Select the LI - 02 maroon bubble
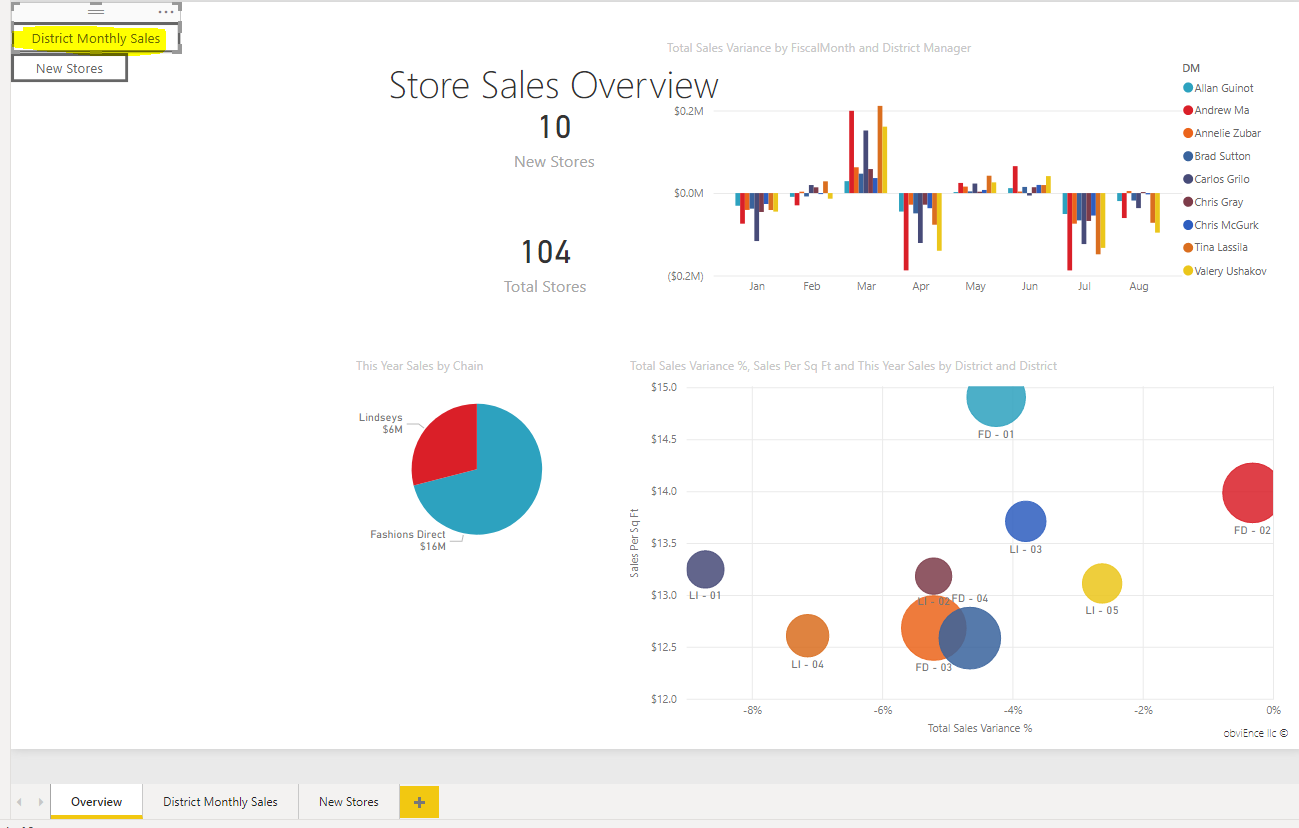The height and width of the screenshot is (828, 1299). coord(933,576)
